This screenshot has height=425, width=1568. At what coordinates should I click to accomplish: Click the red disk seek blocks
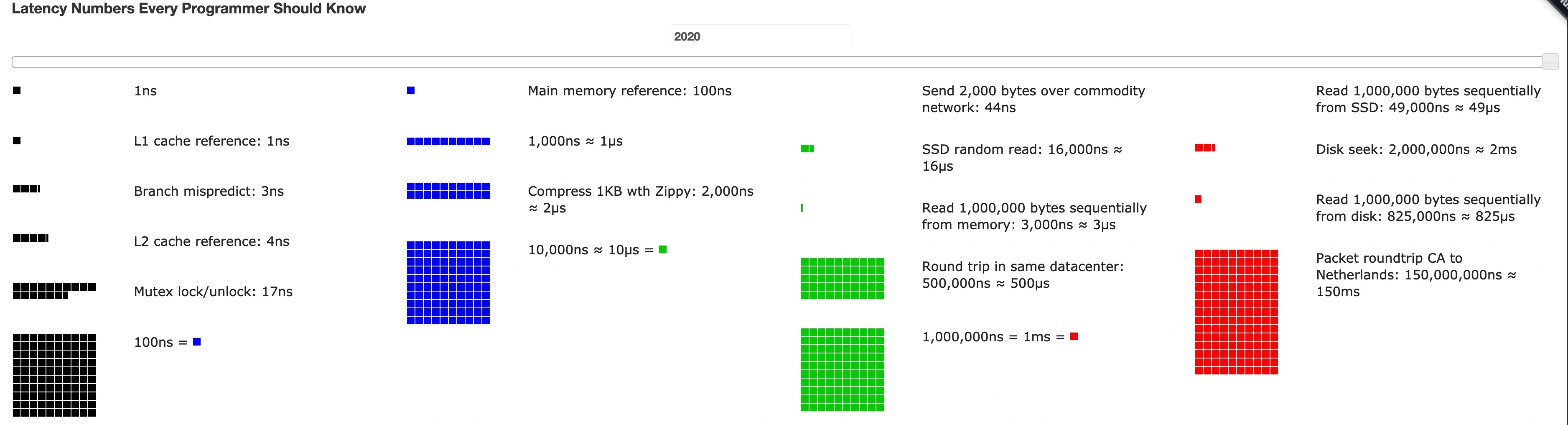coord(1204,148)
